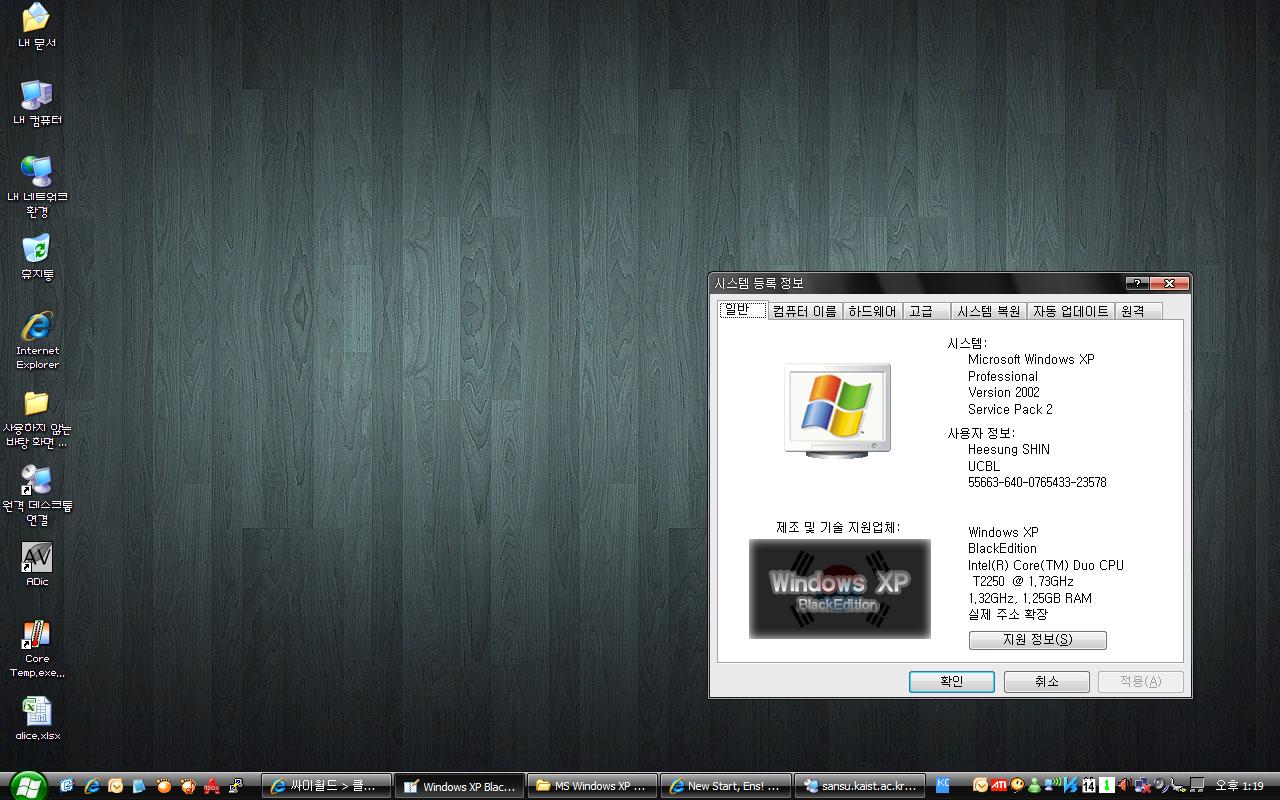Click the Outlook quick launch icon
Viewport: 1280px width, 800px height.
coord(115,786)
